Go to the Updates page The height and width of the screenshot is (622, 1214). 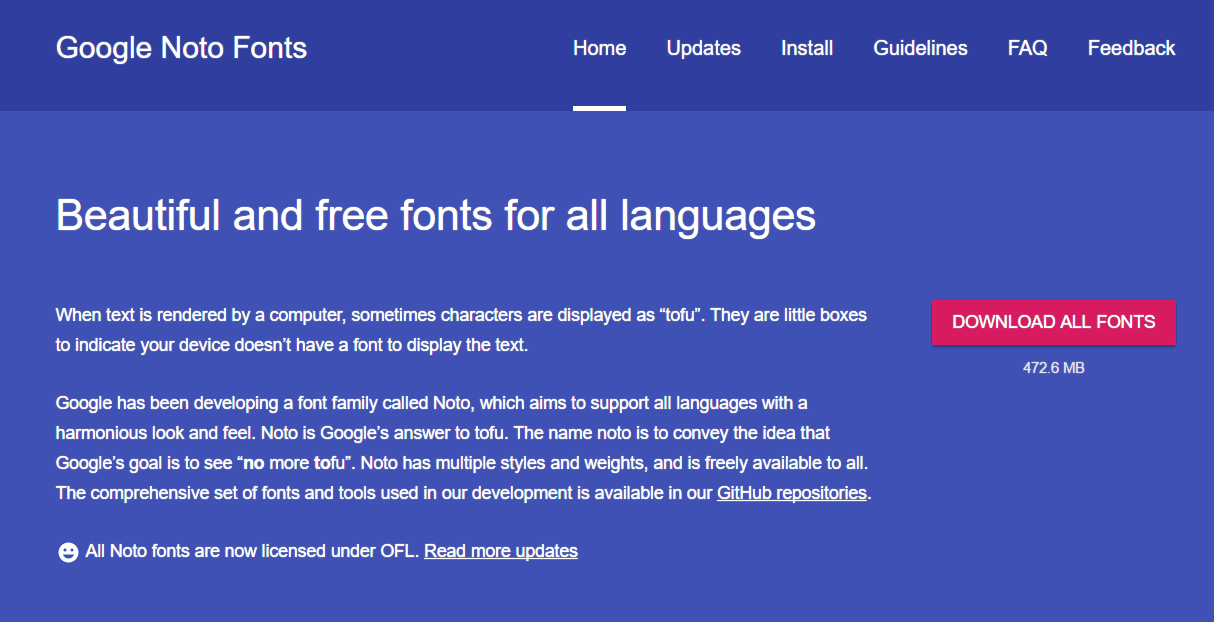pyautogui.click(x=703, y=48)
